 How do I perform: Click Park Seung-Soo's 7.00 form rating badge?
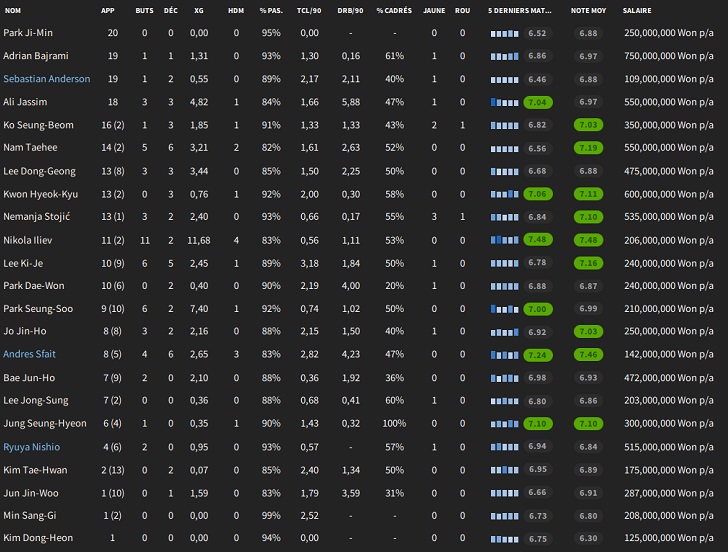click(x=537, y=309)
